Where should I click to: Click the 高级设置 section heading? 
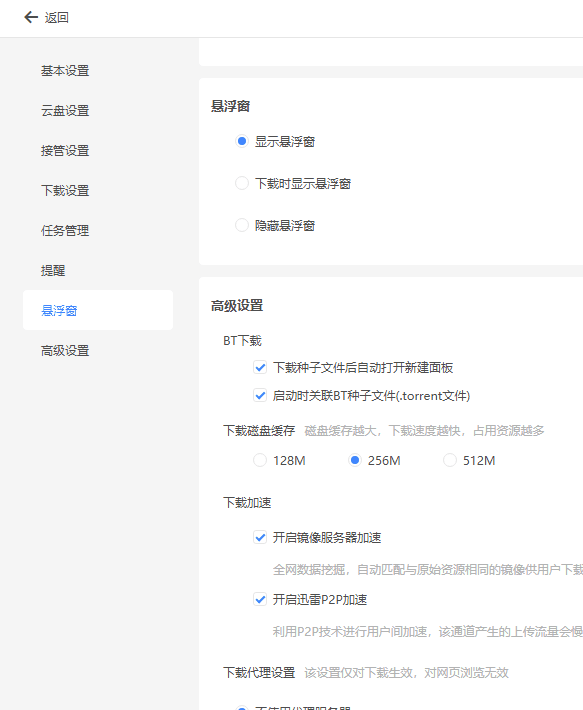pos(237,306)
